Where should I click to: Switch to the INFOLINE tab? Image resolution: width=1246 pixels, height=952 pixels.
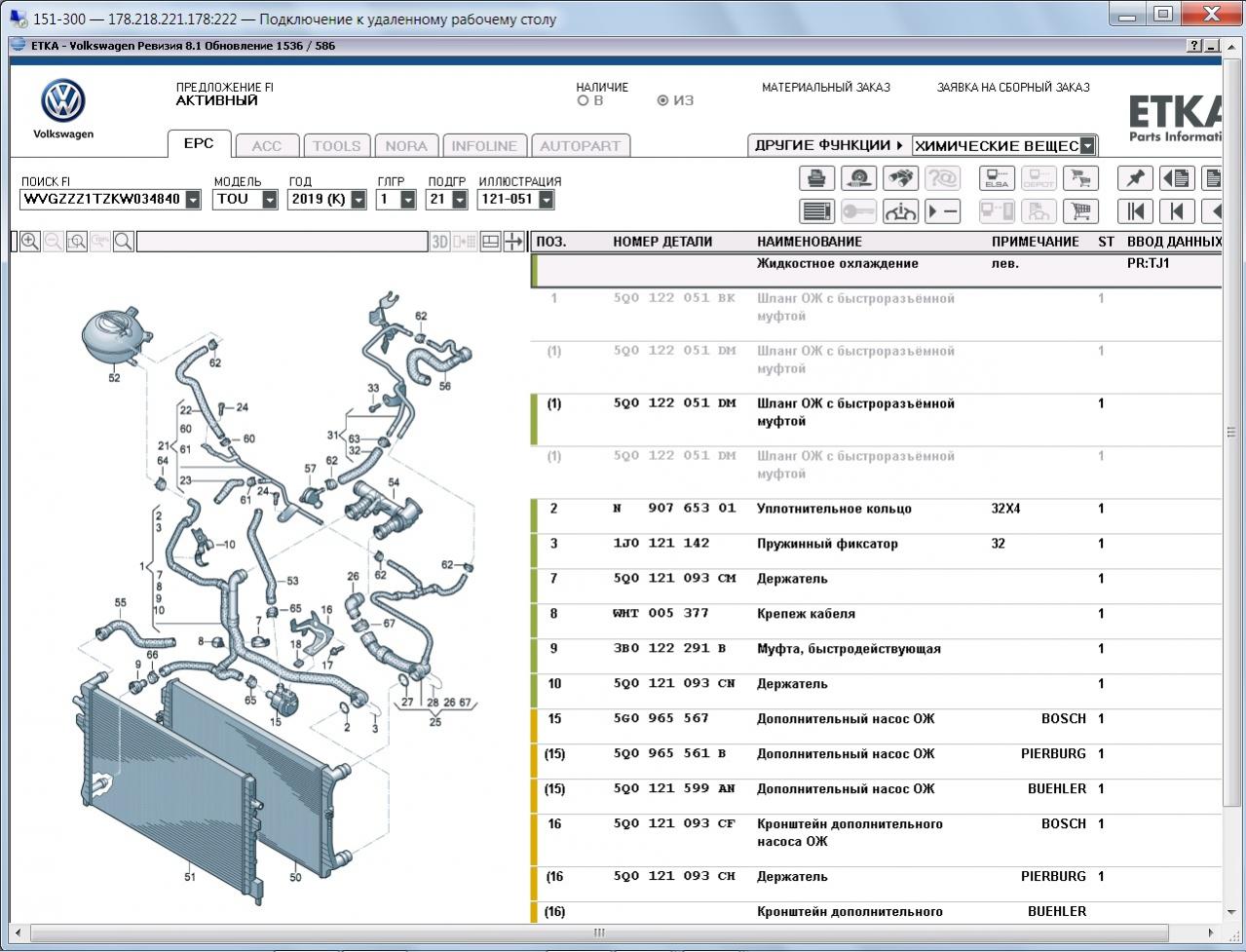tap(484, 146)
